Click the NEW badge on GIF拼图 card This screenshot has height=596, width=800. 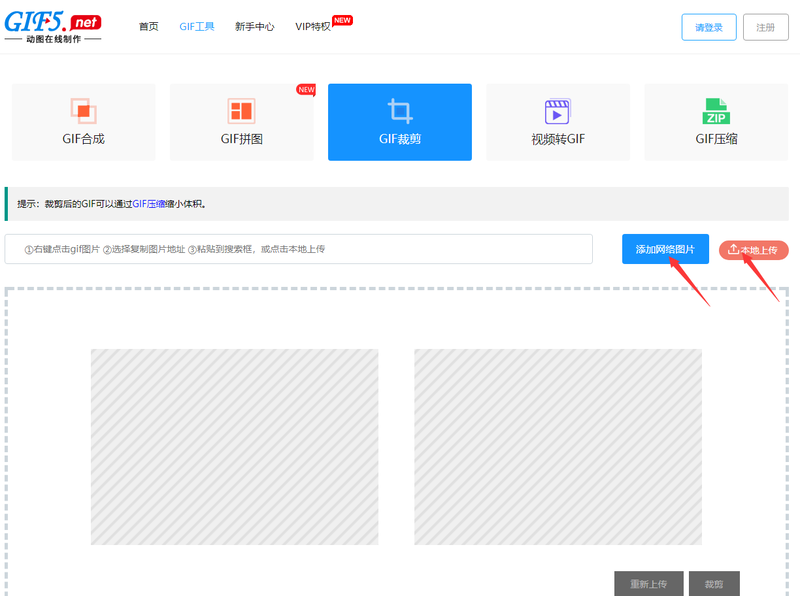(x=306, y=90)
